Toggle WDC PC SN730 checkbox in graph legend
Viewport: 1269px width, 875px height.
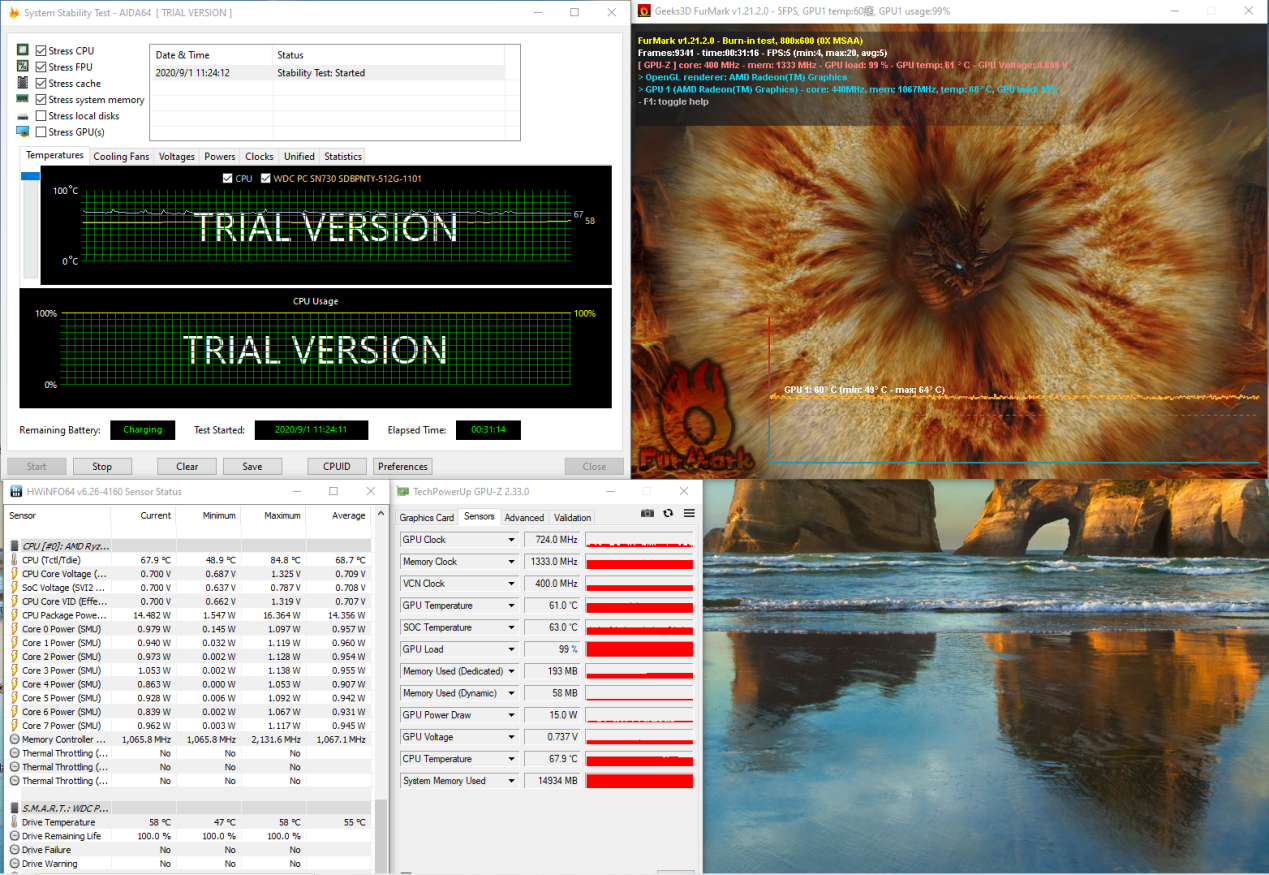point(265,178)
